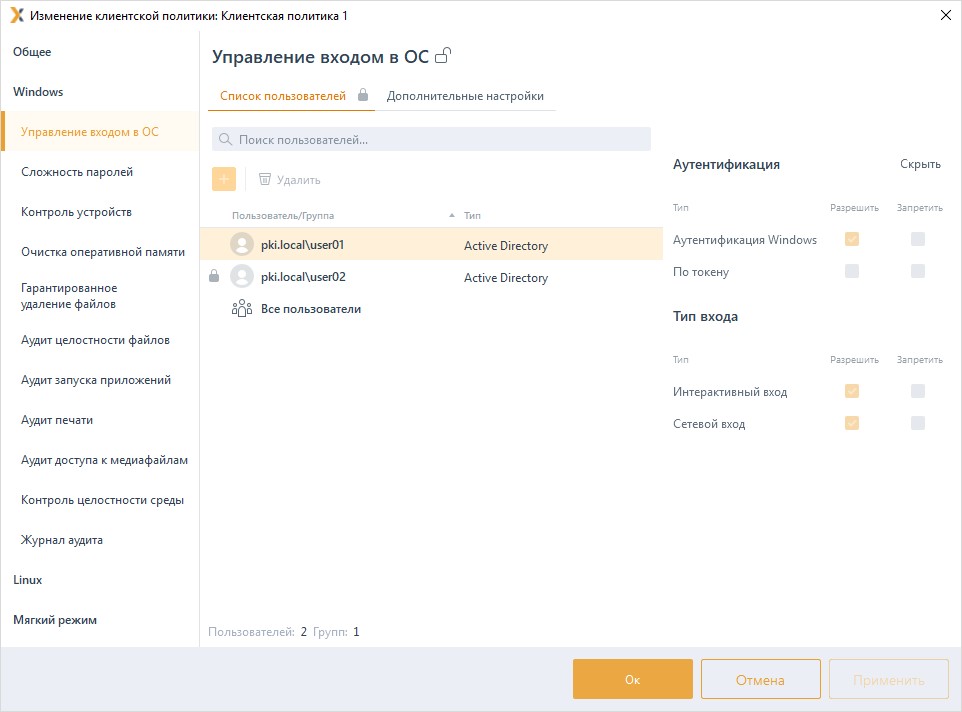This screenshot has height=712, width=962.
Task: Click the magnifier icon in the user search box
Action: click(x=226, y=140)
